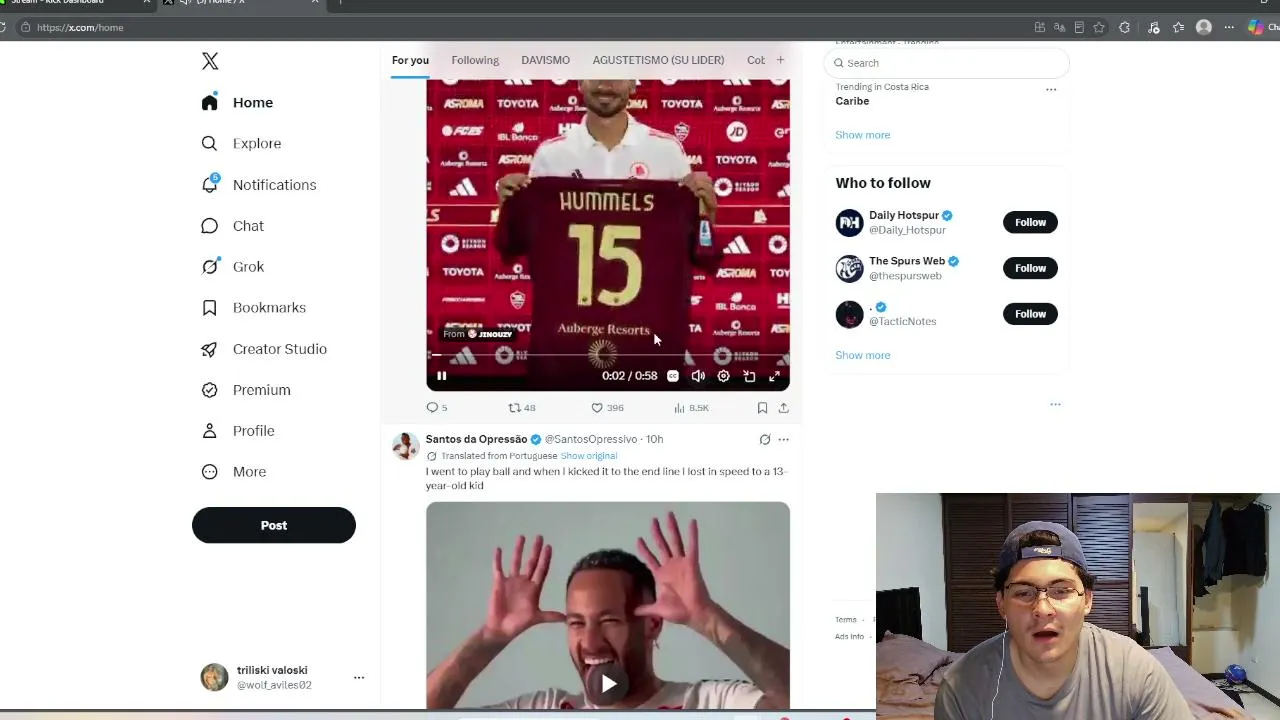1280x720 pixels.
Task: Click the X logo in the sidebar
Action: (210, 61)
